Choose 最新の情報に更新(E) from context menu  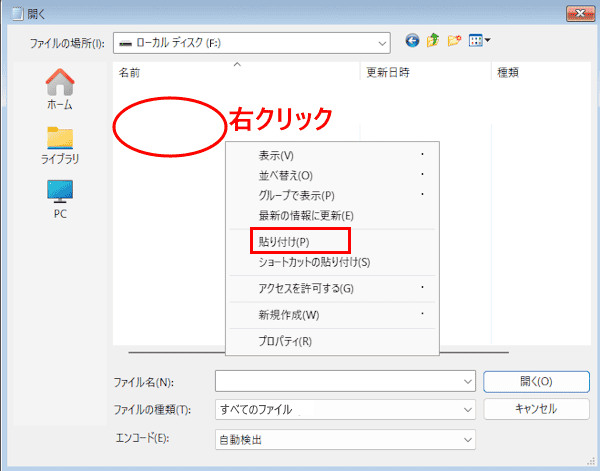click(332, 215)
